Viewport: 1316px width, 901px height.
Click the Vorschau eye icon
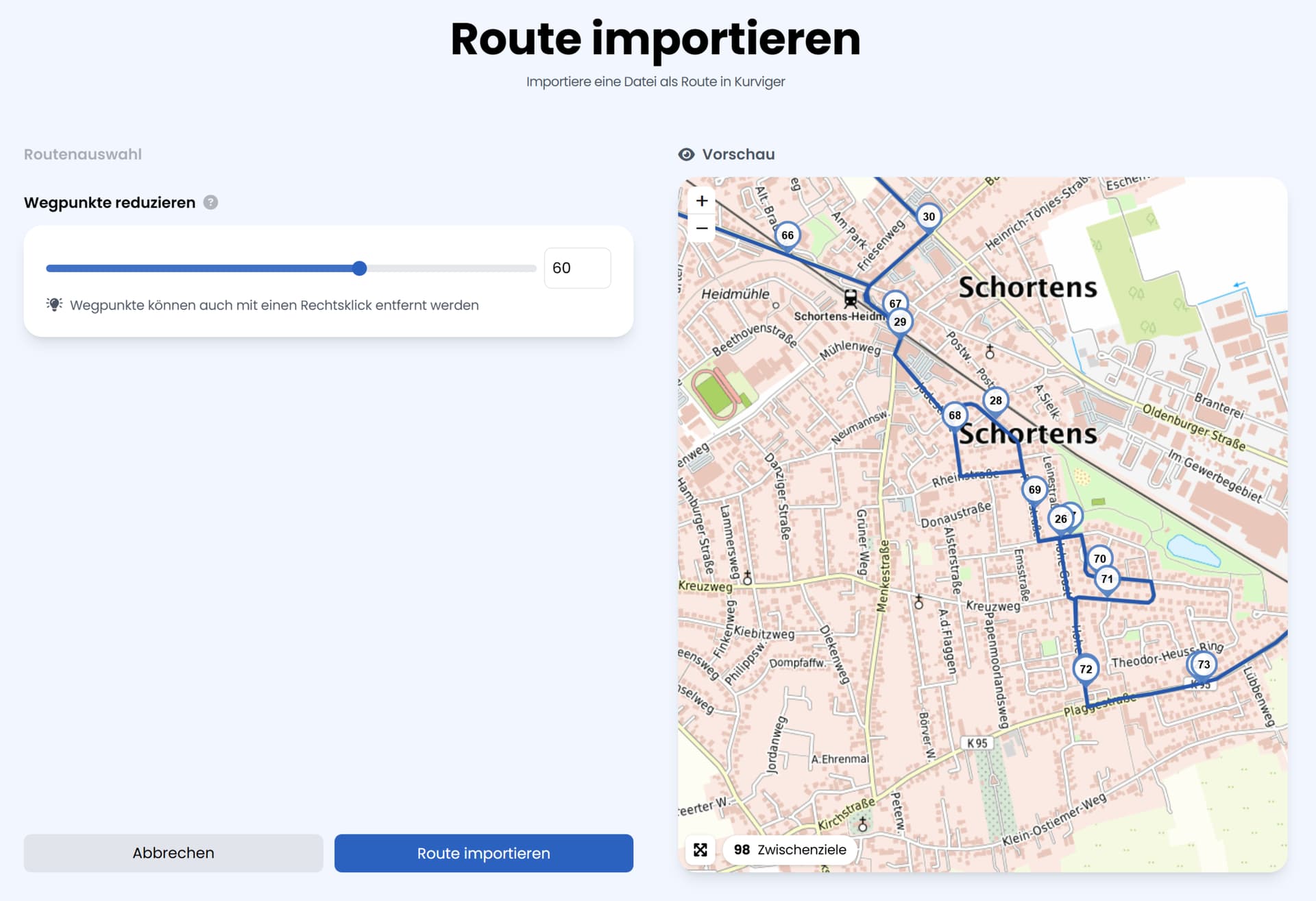(686, 154)
